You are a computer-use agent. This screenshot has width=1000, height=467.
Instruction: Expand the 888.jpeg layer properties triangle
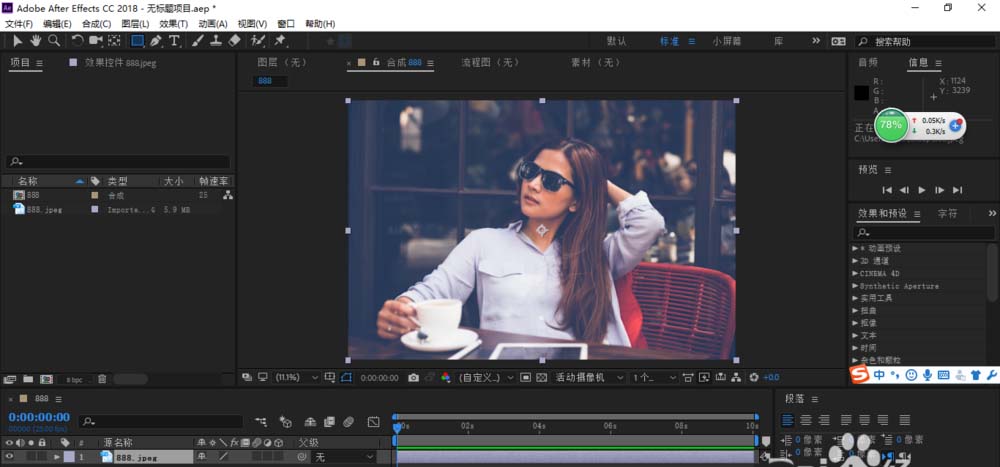(x=57, y=457)
